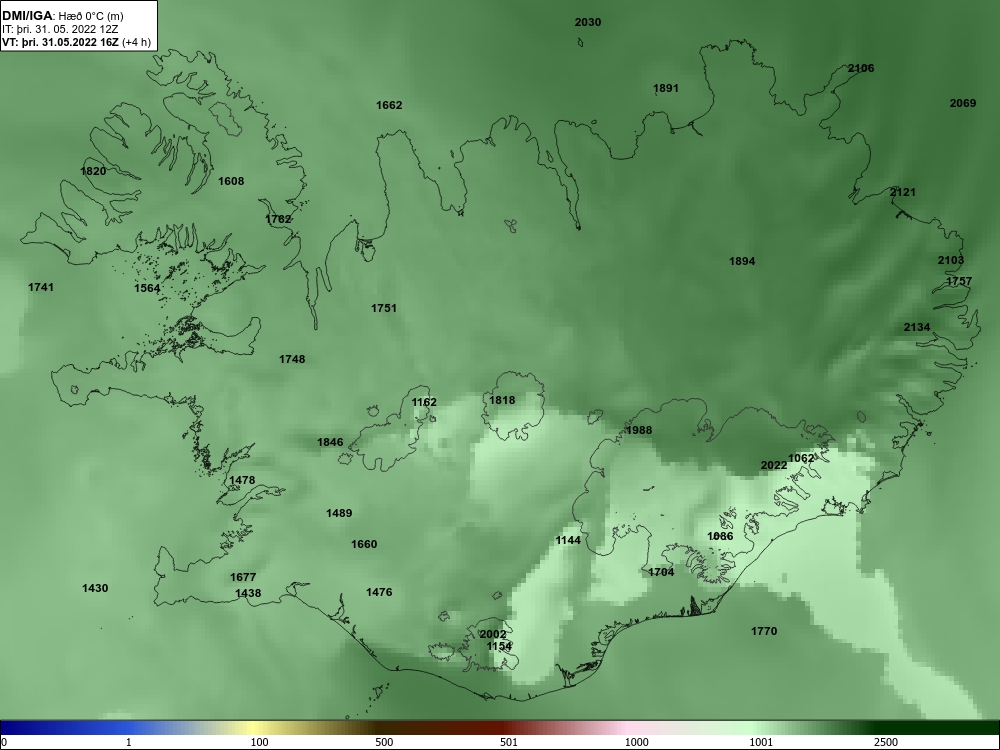Choose the 1762 map label
Screen dimensions: 1000x750
278,219
